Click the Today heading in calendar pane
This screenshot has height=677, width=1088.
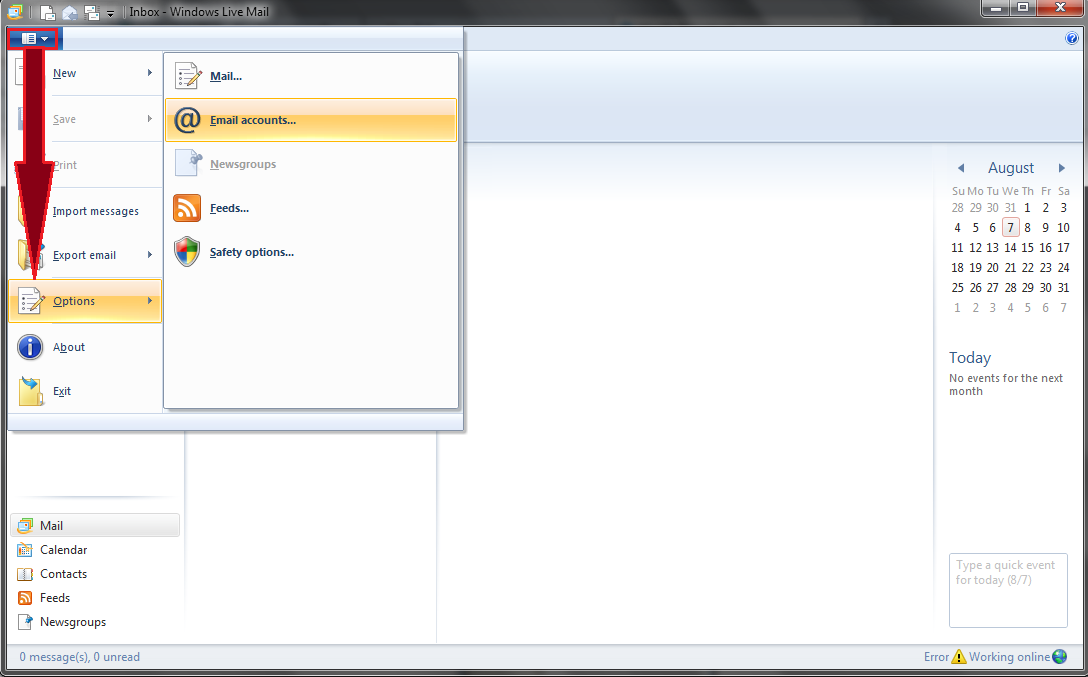click(x=969, y=358)
